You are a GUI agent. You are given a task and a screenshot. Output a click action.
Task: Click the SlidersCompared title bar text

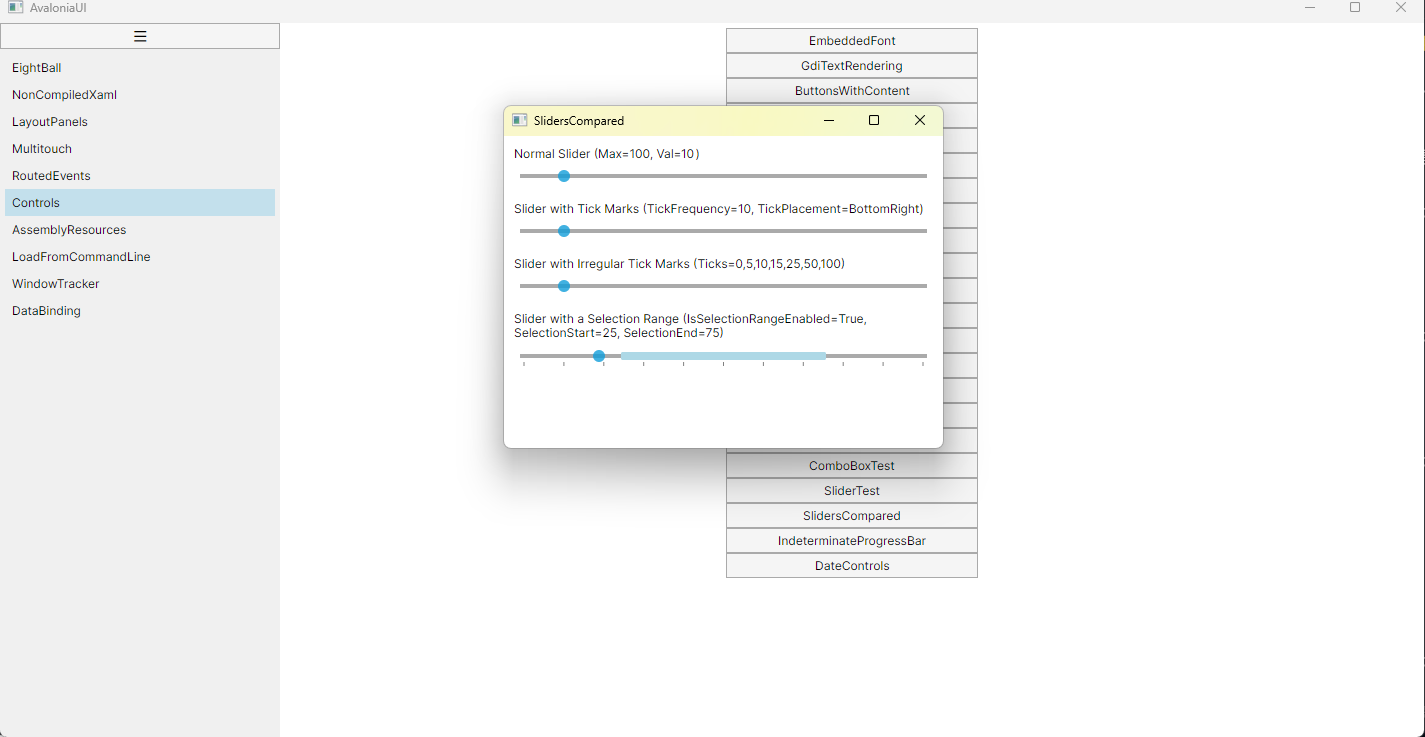[579, 121]
